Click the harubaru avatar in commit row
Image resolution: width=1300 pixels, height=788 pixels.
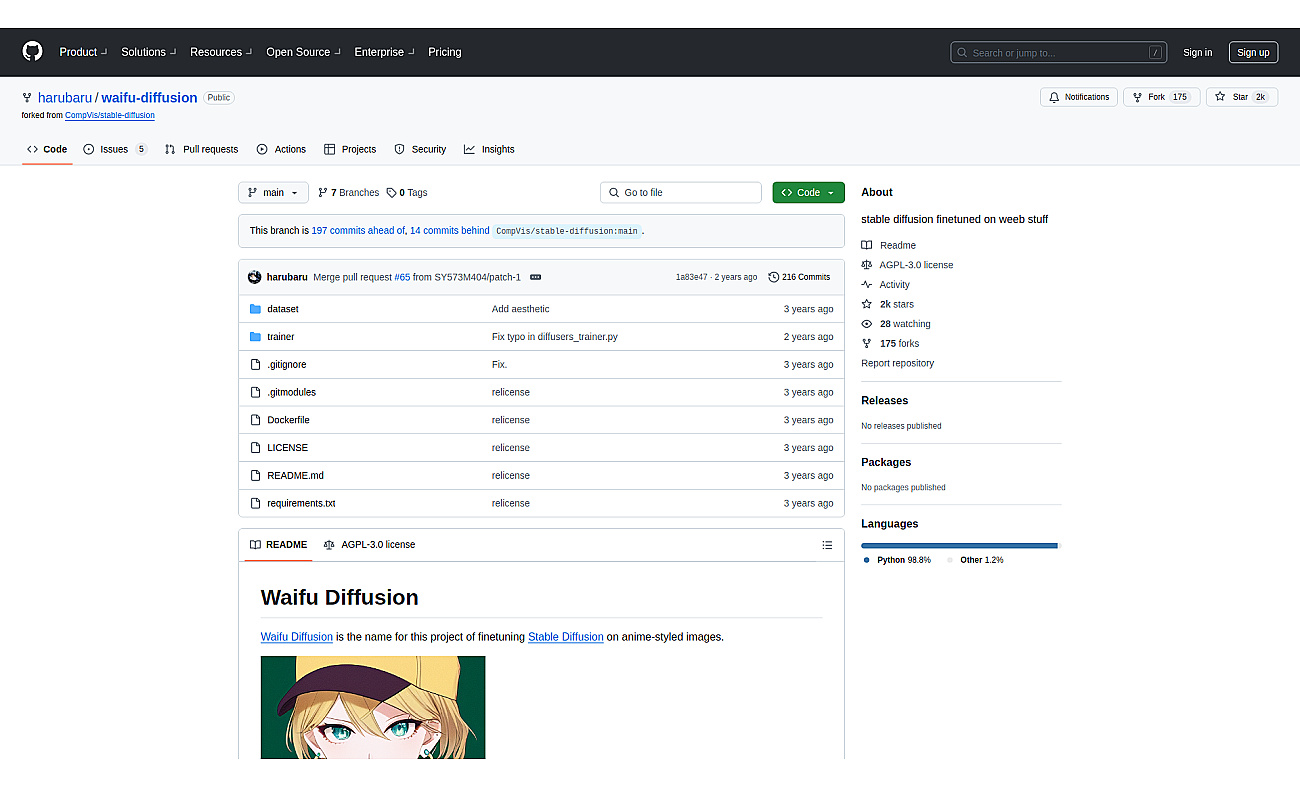[x=254, y=277]
